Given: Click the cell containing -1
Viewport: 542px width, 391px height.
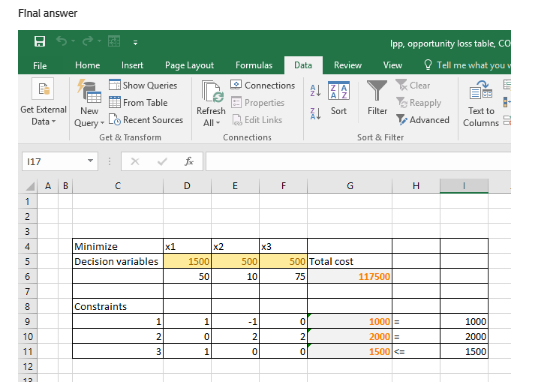Looking at the screenshot, I should pyautogui.click(x=235, y=322).
